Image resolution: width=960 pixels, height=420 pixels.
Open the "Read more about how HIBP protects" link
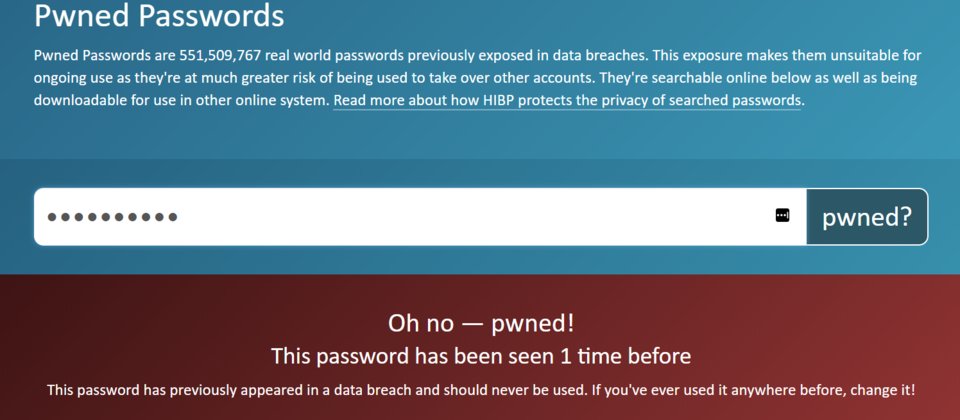tap(567, 100)
